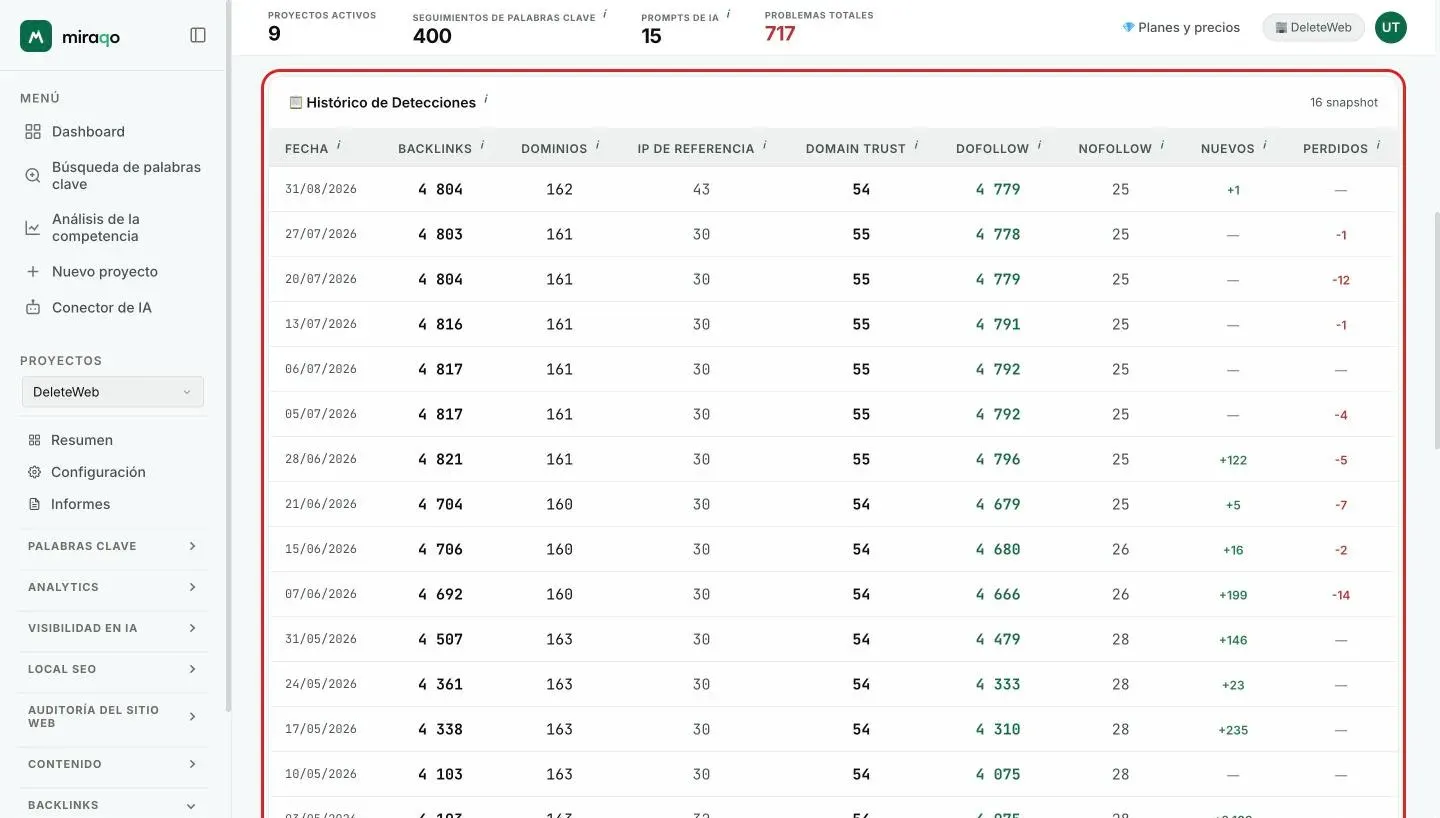Go to Resumen page
The image size is (1440, 818).
click(x=82, y=440)
